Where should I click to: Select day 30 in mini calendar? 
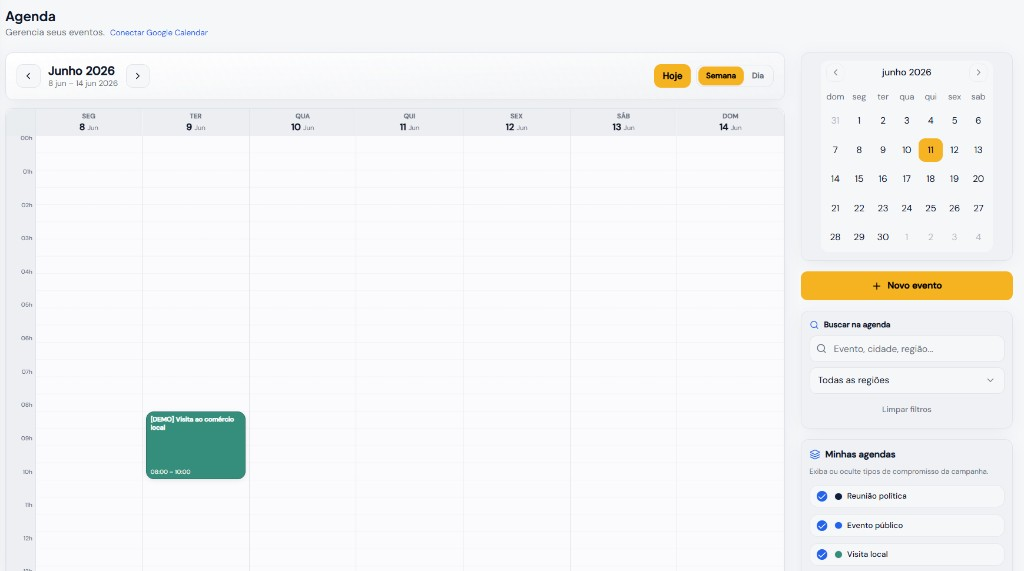coord(883,237)
